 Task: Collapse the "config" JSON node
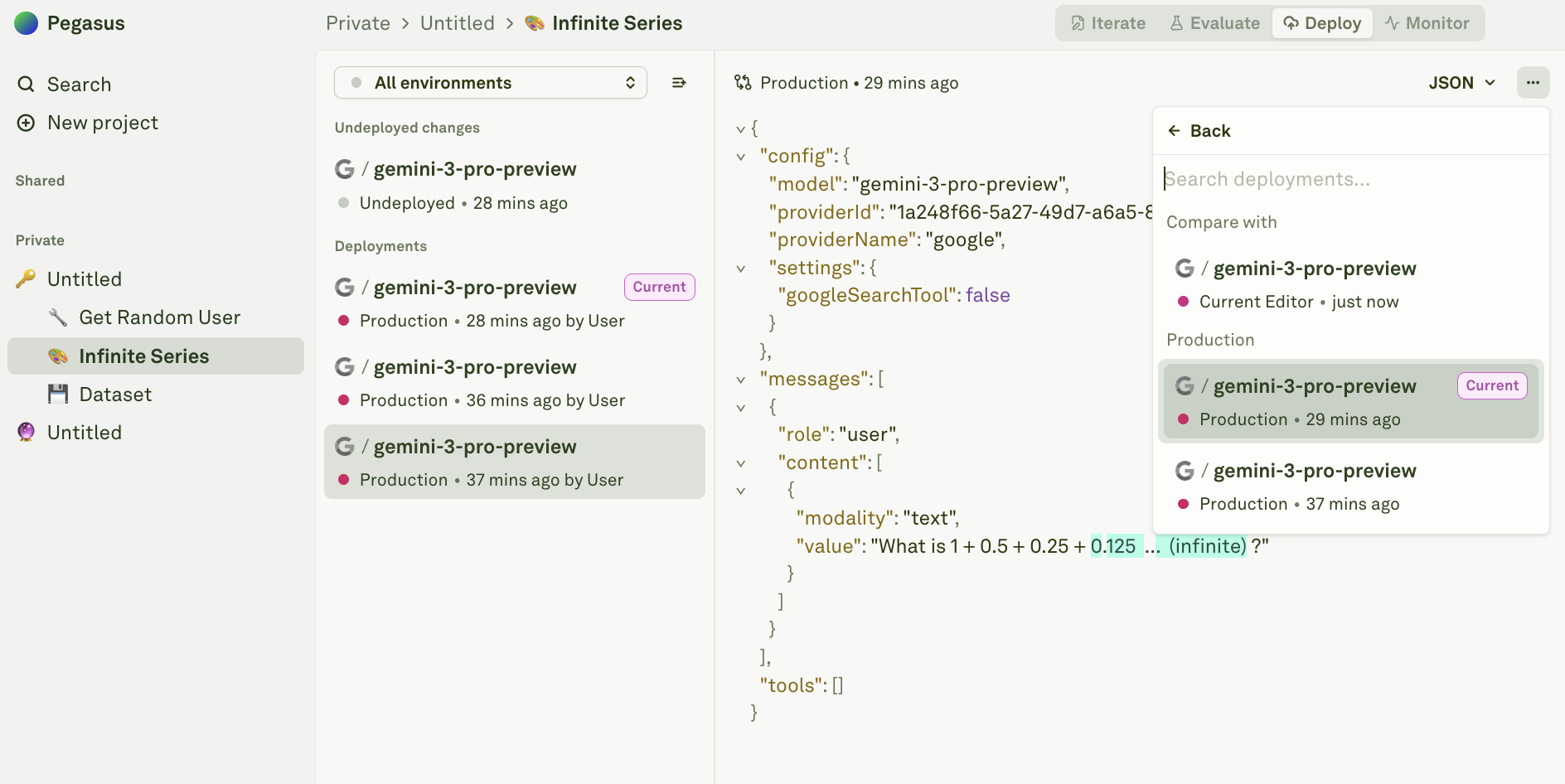coord(741,157)
